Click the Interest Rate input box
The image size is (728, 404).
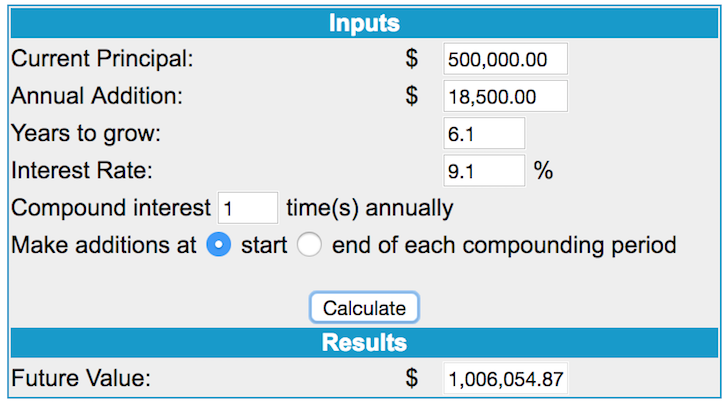(x=484, y=170)
